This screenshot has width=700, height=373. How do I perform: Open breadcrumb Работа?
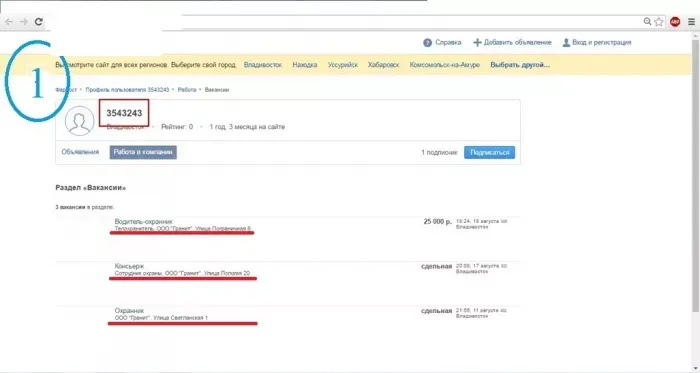(x=187, y=90)
